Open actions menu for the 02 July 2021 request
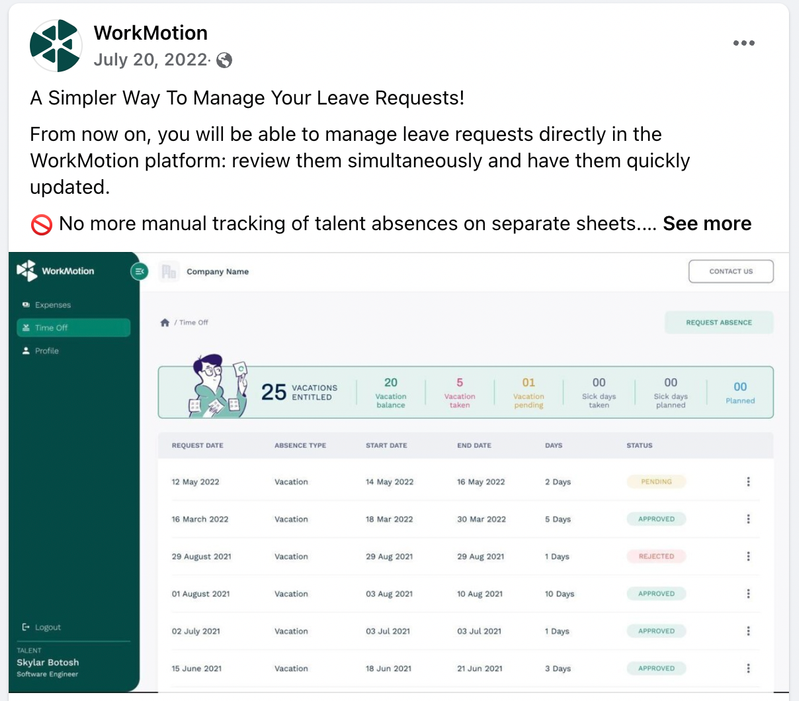This screenshot has height=701, width=799. pyautogui.click(x=748, y=631)
